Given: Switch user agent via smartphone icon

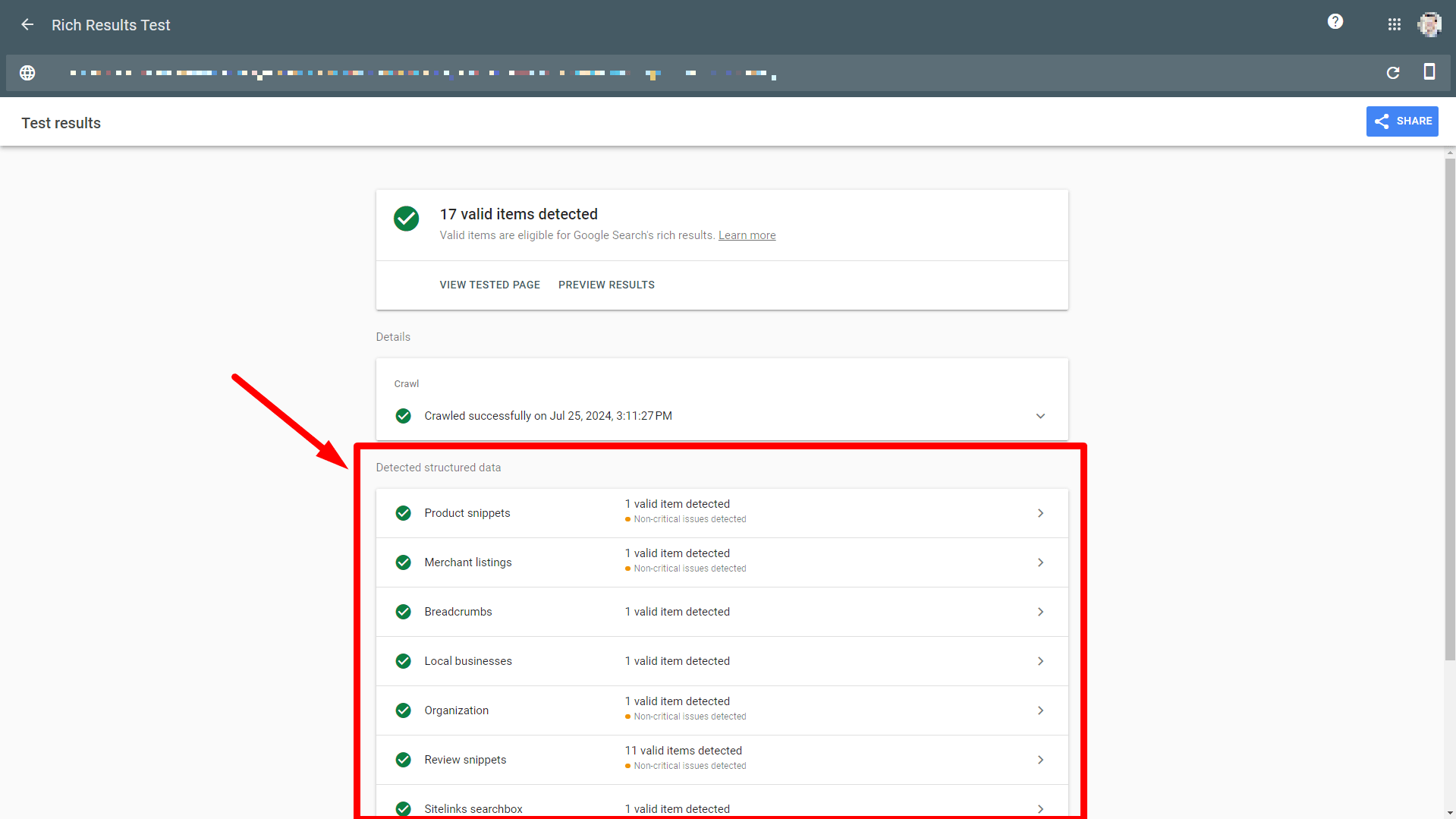Looking at the screenshot, I should click(x=1429, y=72).
